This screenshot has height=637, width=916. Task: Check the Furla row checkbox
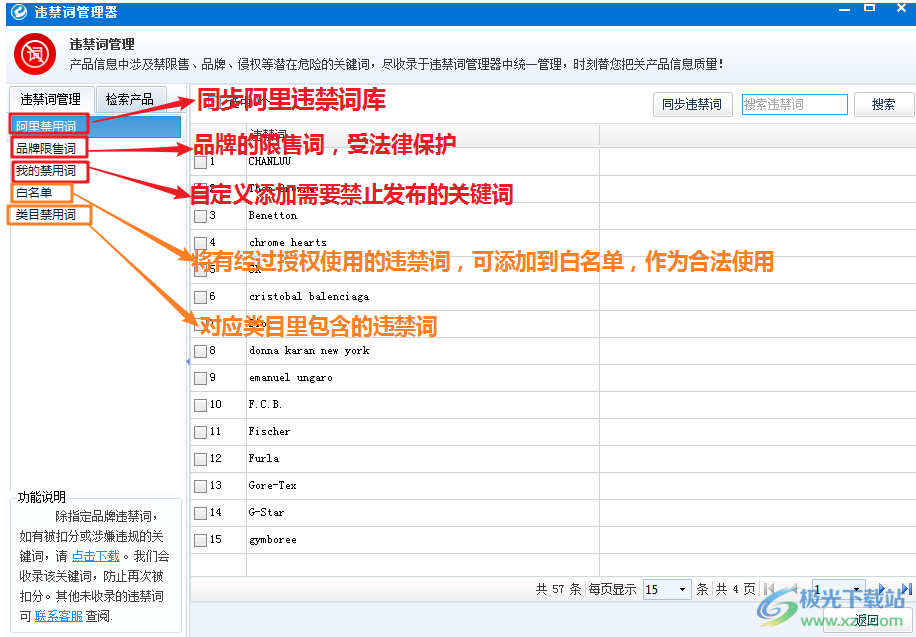(200, 459)
